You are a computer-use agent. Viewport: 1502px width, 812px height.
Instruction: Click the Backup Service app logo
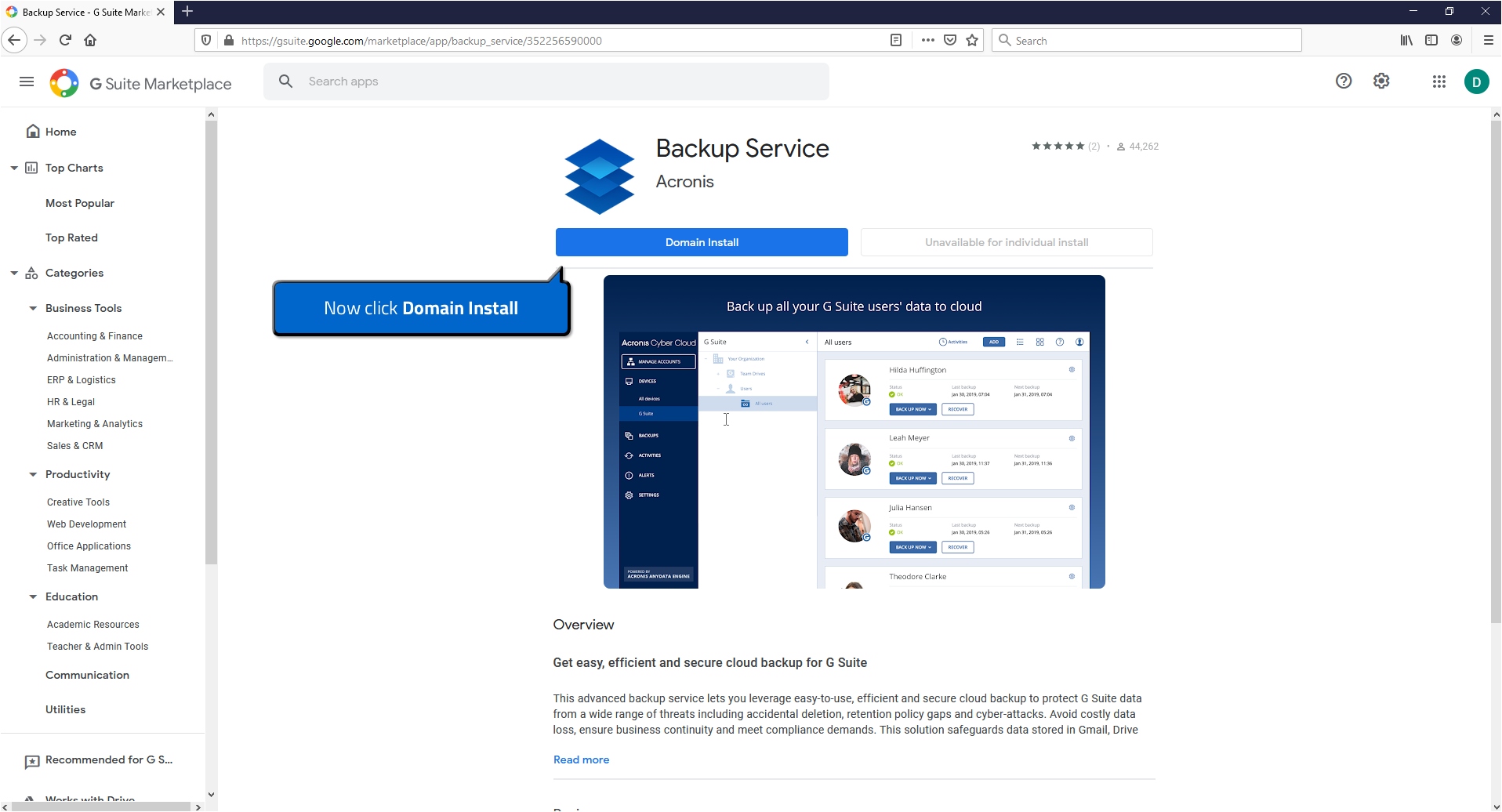click(x=600, y=176)
